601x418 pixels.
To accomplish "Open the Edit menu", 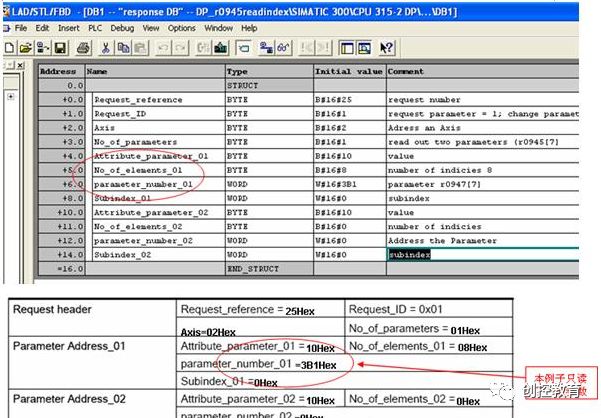I will click(x=42, y=28).
